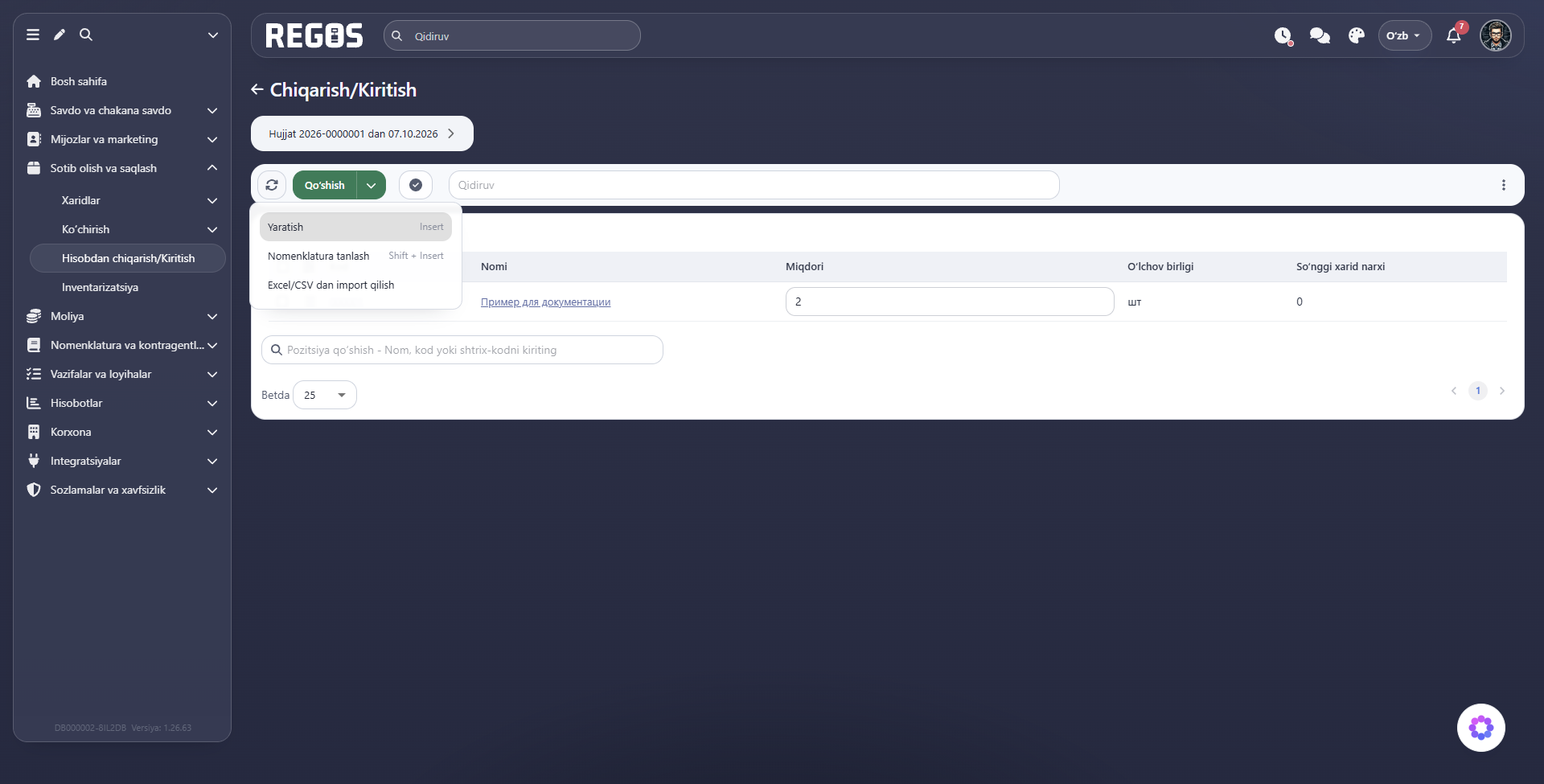Collapse sidebar header with top chevron
Image resolution: width=1544 pixels, height=784 pixels.
tap(213, 35)
